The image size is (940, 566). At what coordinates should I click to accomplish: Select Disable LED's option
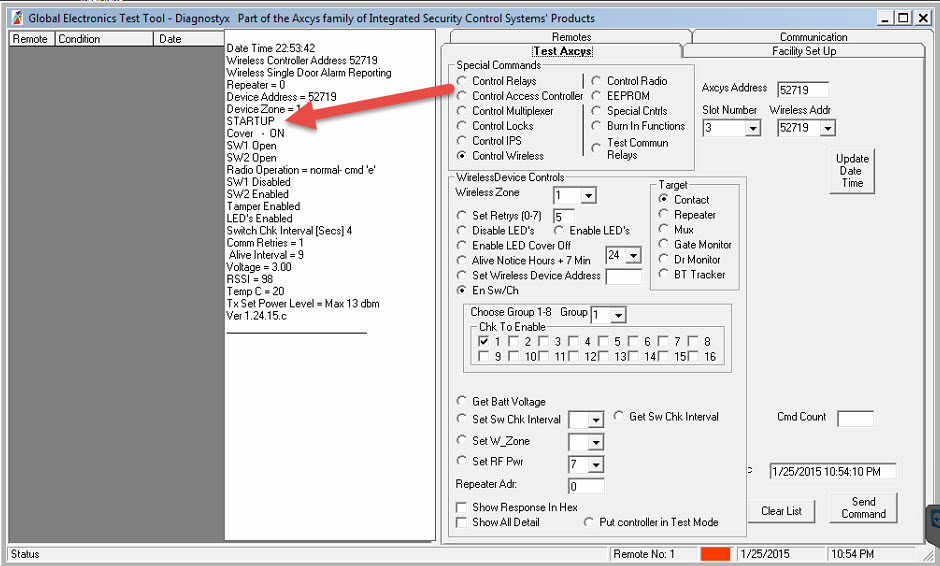pos(461,230)
